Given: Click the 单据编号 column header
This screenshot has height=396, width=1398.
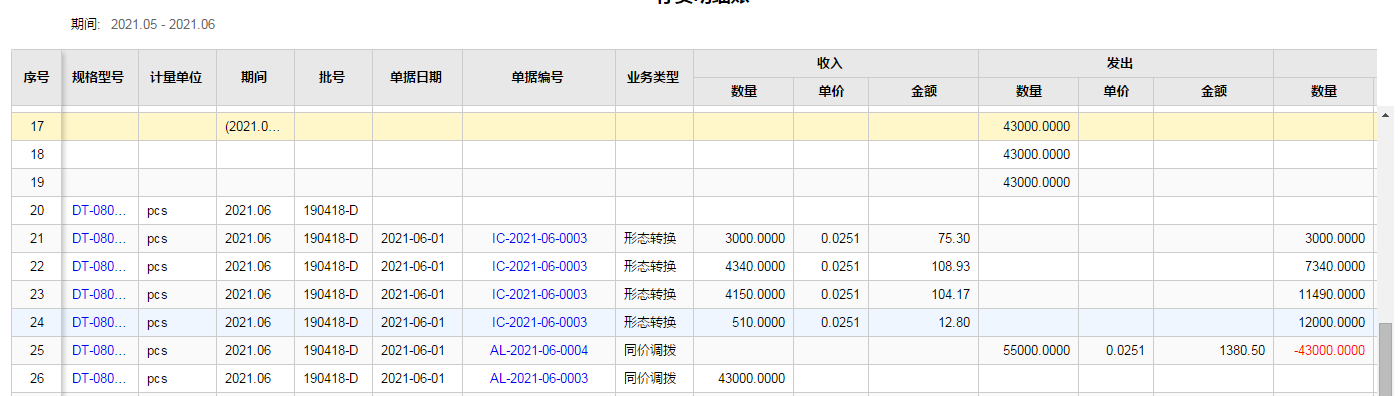Looking at the screenshot, I should coord(538,77).
